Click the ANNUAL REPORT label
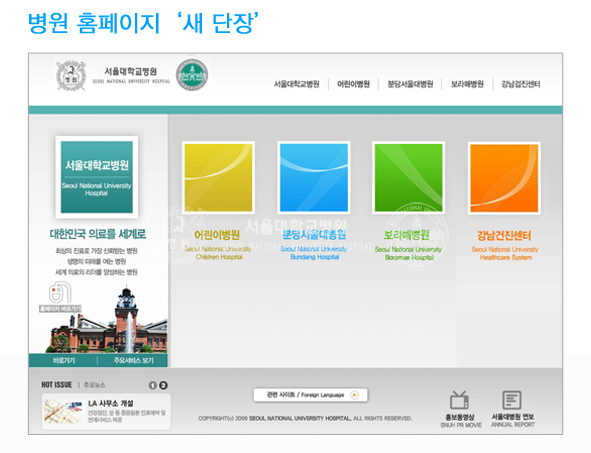 [513, 425]
